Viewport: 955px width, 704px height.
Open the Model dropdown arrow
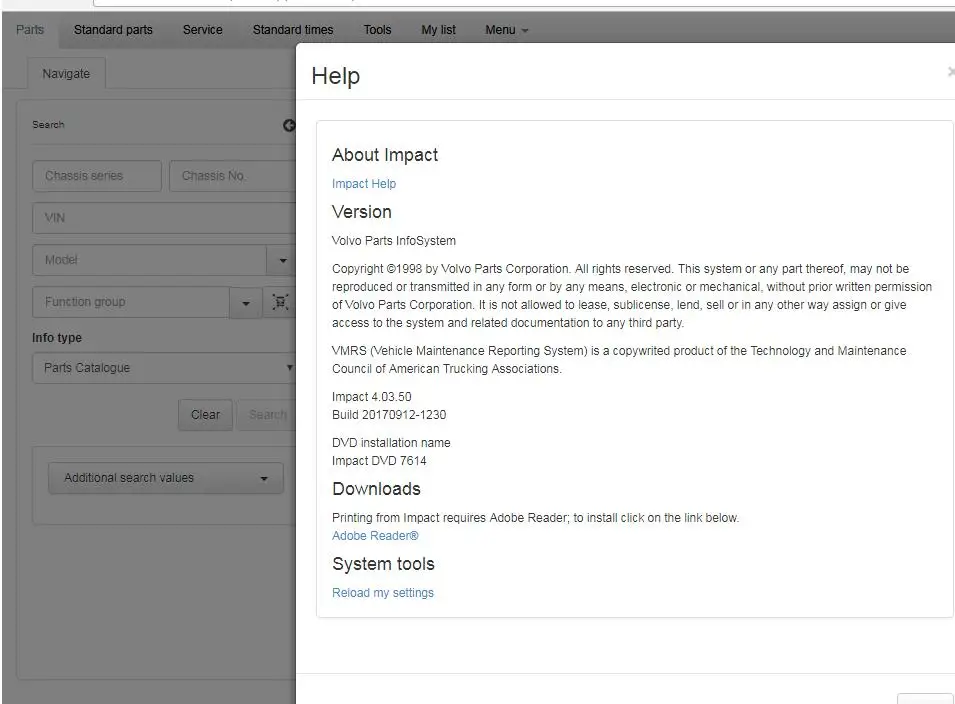coord(282,260)
